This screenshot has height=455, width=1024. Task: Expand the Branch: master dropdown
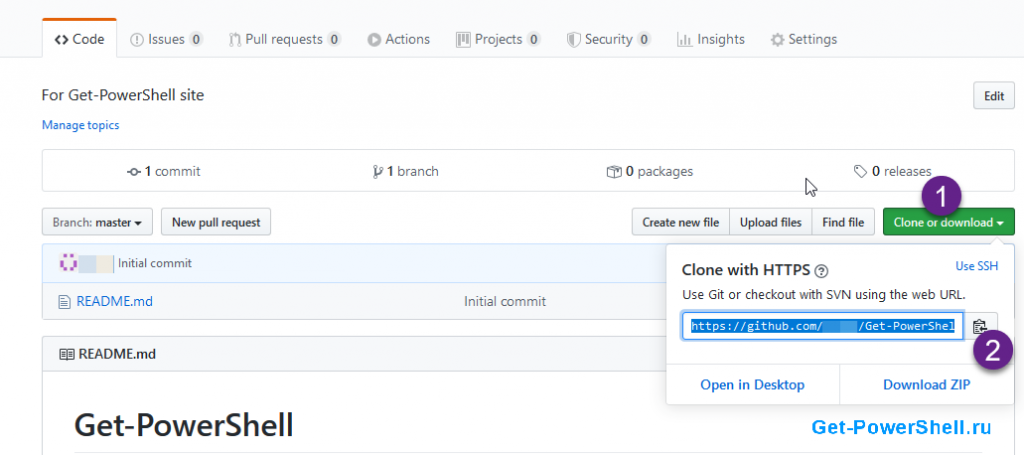coord(97,222)
